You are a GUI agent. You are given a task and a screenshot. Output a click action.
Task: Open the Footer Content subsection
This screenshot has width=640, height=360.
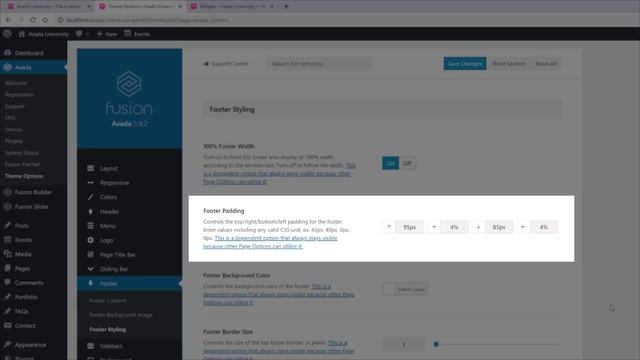click(108, 300)
